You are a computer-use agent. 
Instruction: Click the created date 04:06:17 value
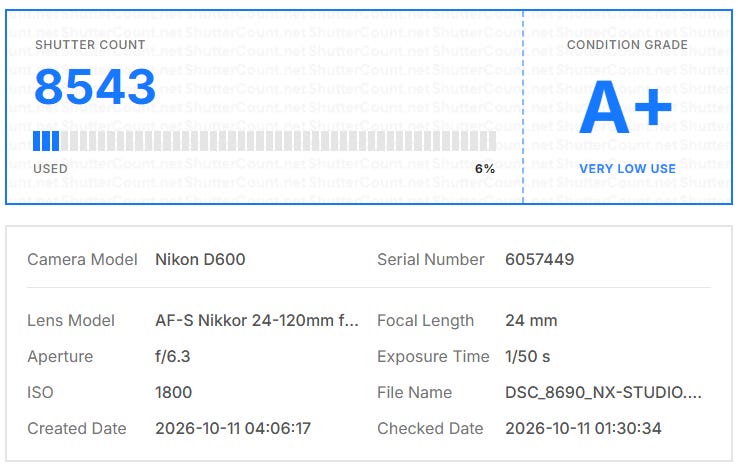233,428
